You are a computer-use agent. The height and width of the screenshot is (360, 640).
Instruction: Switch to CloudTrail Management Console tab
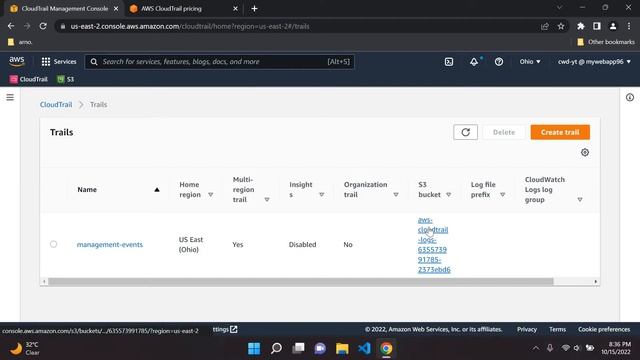[x=64, y=9]
